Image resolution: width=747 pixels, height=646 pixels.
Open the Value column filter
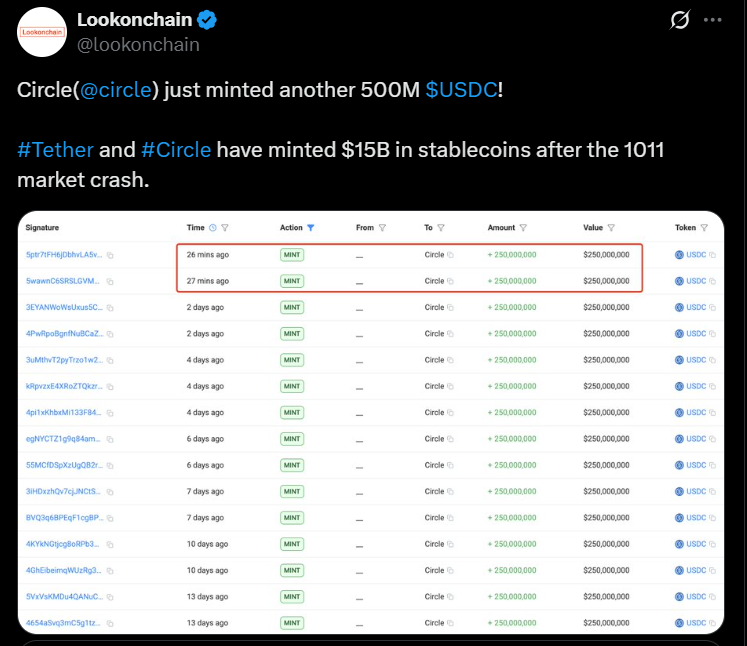(x=611, y=228)
